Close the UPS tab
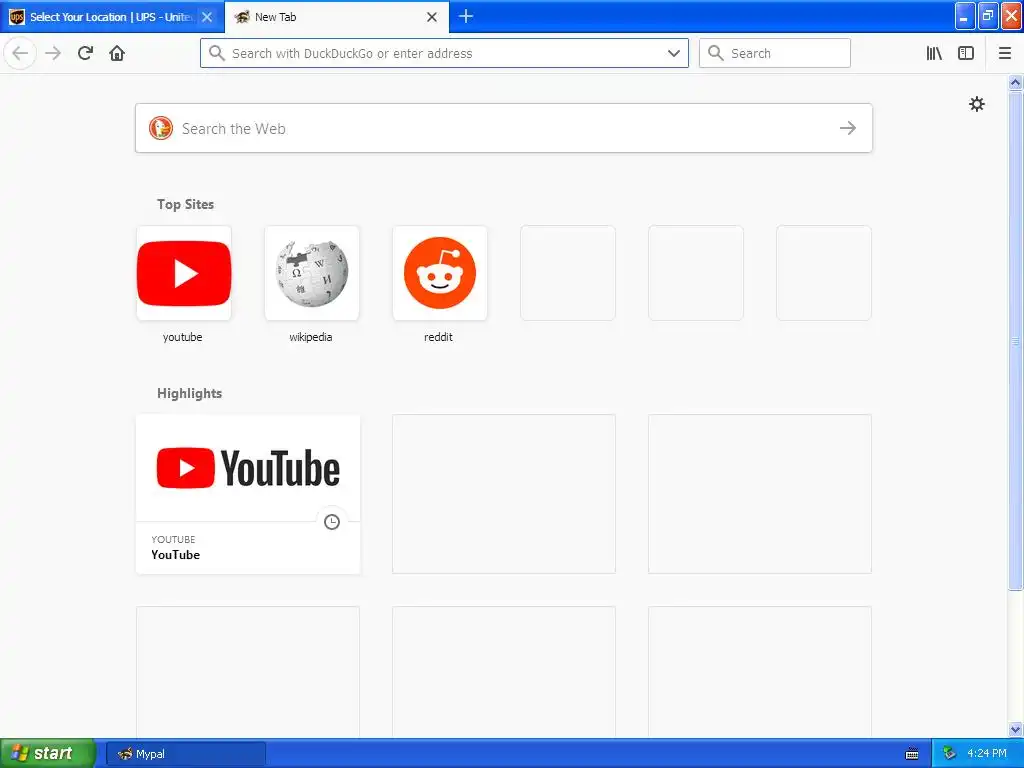The image size is (1024, 768). (207, 17)
